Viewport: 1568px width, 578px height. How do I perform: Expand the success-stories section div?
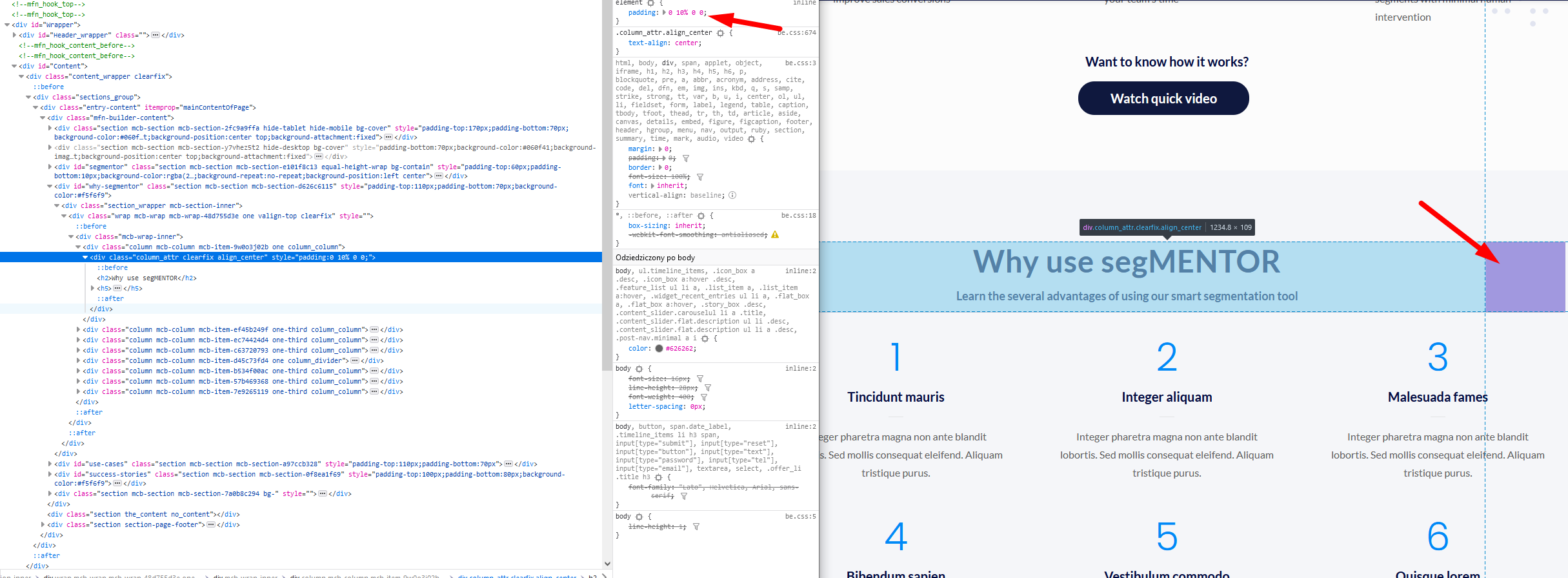[x=50, y=475]
